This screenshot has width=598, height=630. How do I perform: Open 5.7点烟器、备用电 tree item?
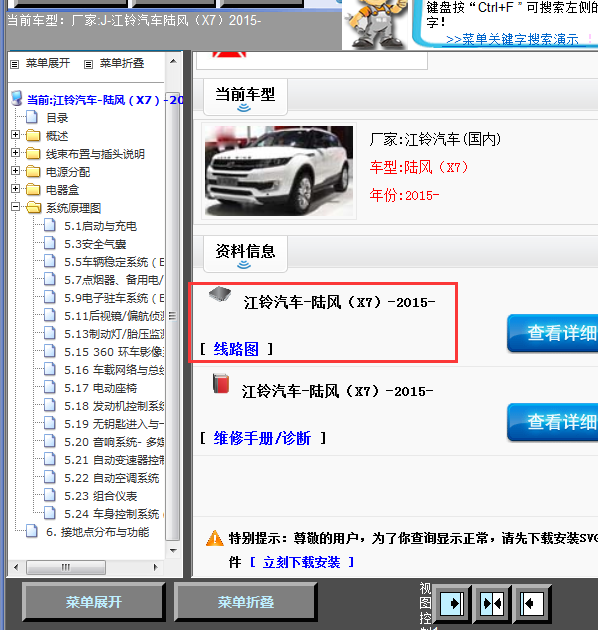[x=114, y=280]
